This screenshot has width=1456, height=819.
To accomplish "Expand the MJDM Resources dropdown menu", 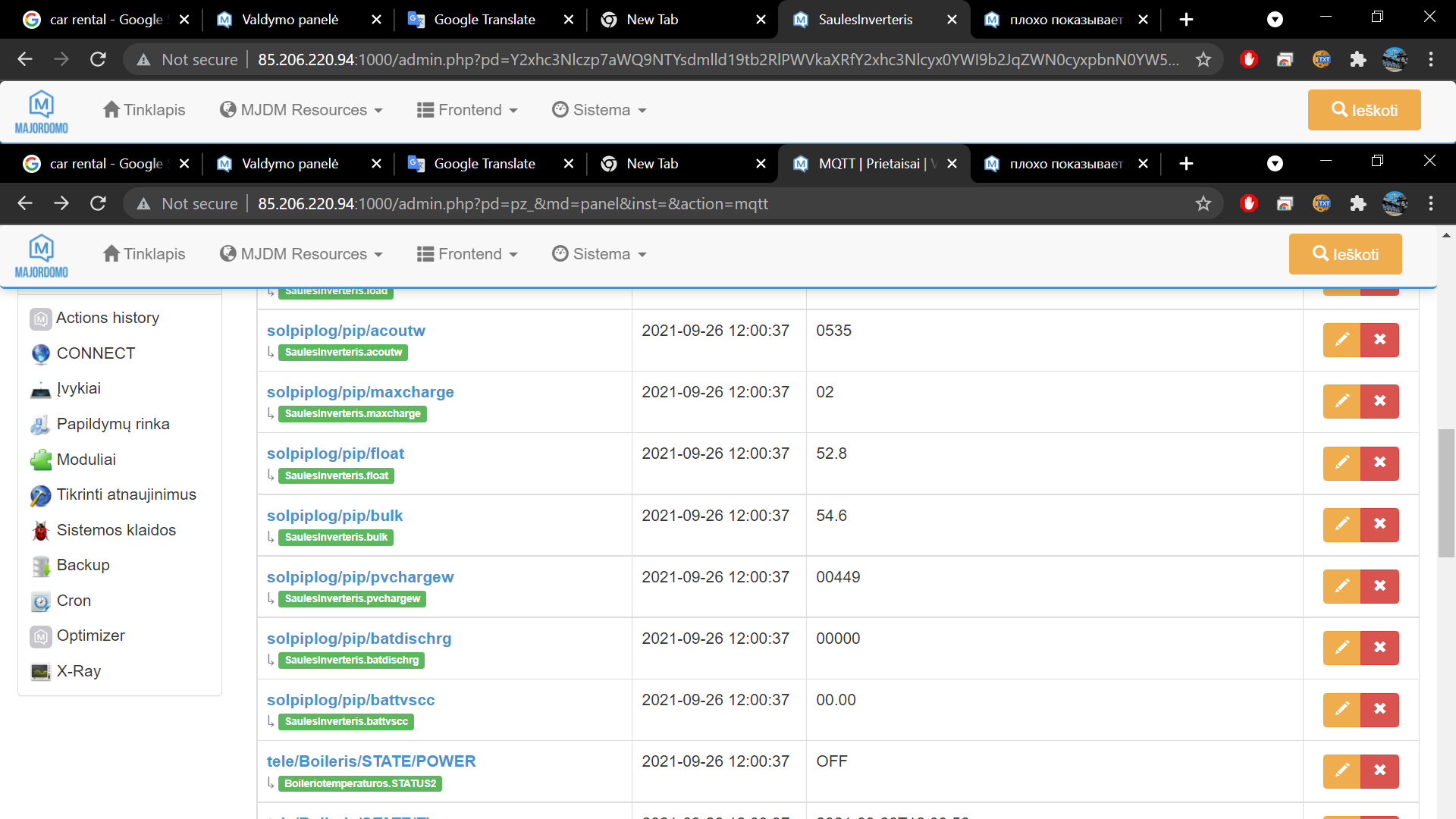I will click(x=302, y=254).
